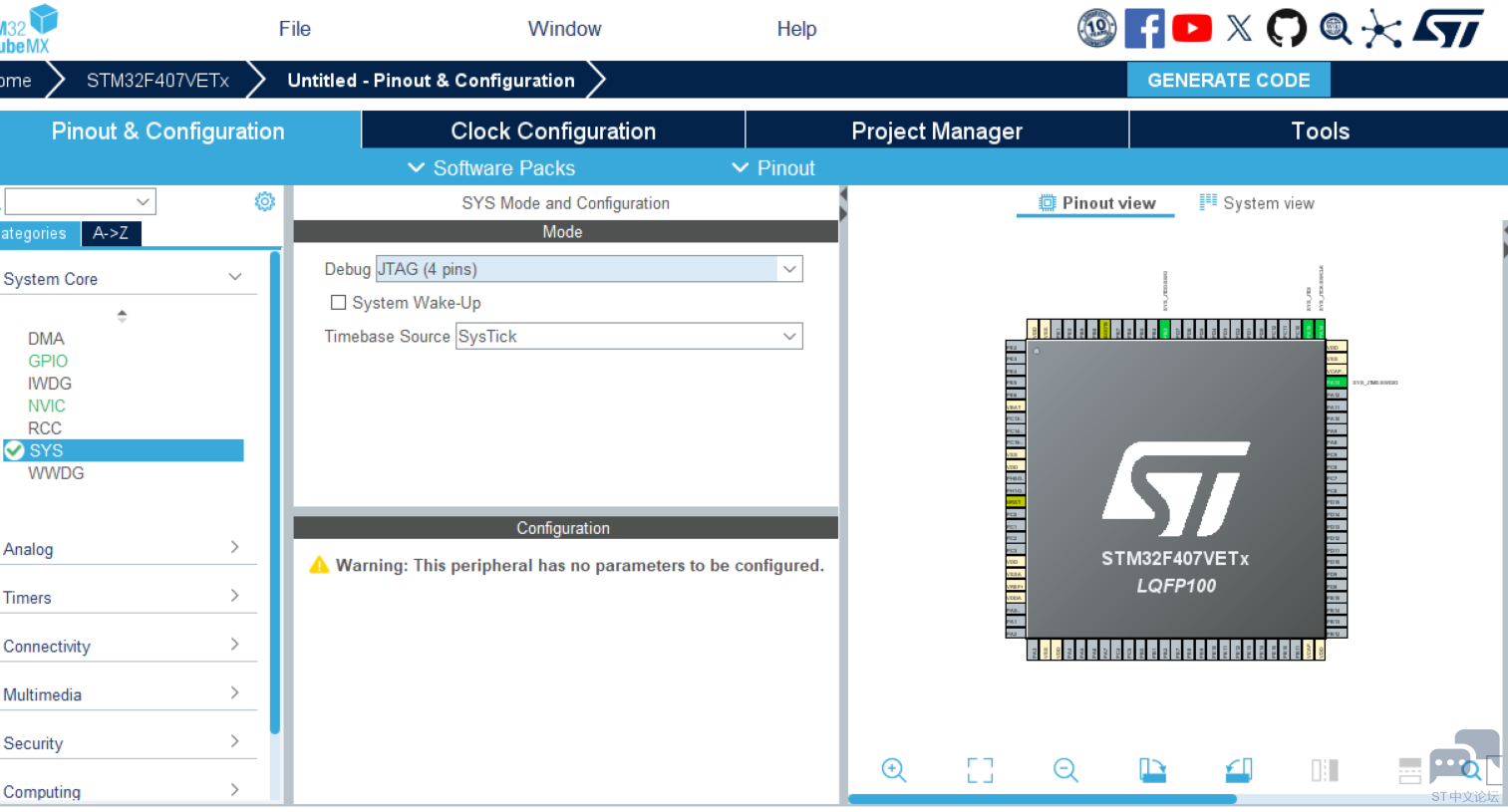Click the Pinout view chip icon
1508x812 pixels.
click(x=1048, y=203)
